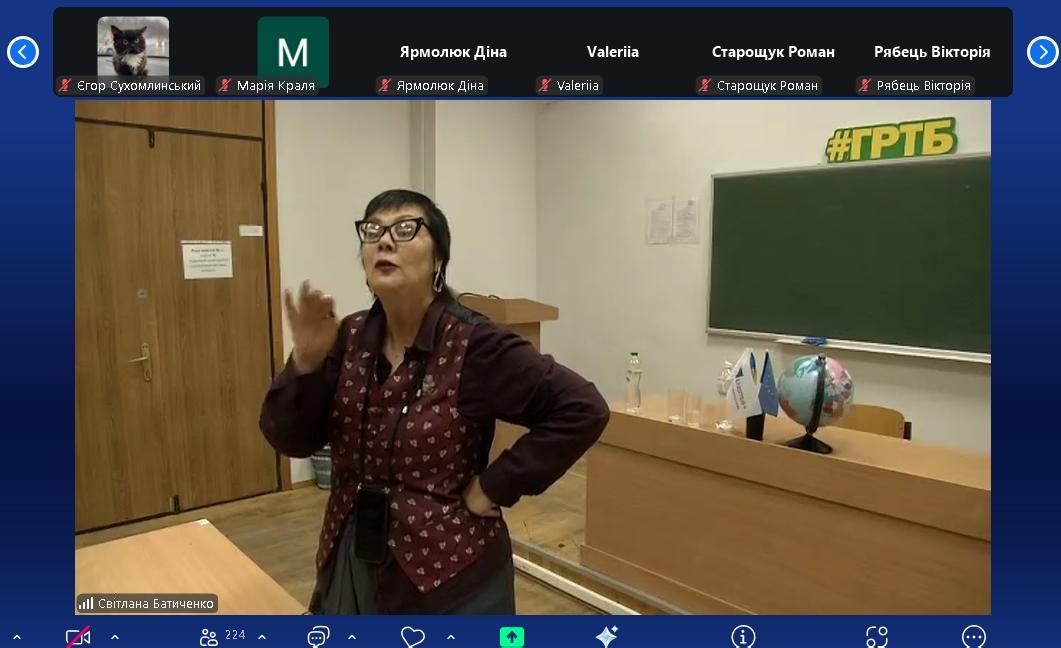Expand reactions options caret
Viewport: 1061px width, 648px height.
(x=451, y=637)
